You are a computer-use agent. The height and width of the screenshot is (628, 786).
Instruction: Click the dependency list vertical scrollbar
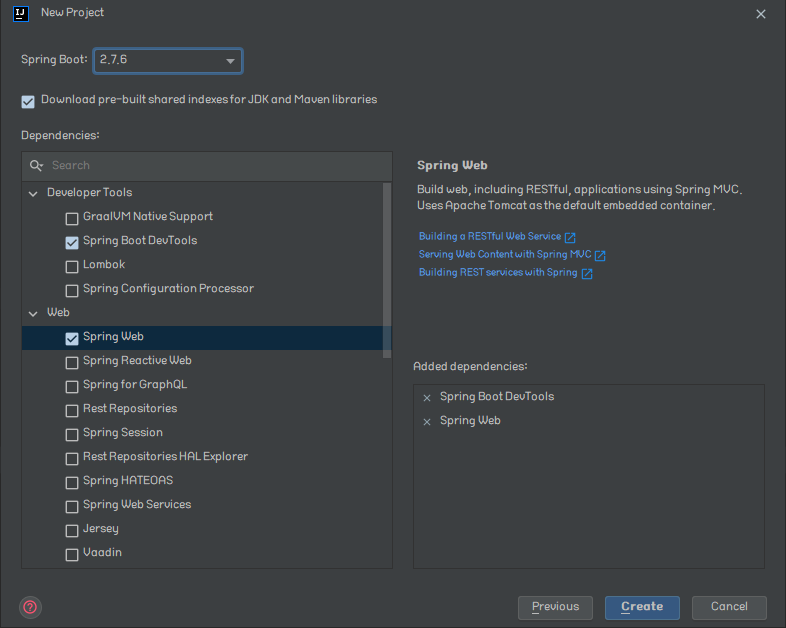(386, 271)
